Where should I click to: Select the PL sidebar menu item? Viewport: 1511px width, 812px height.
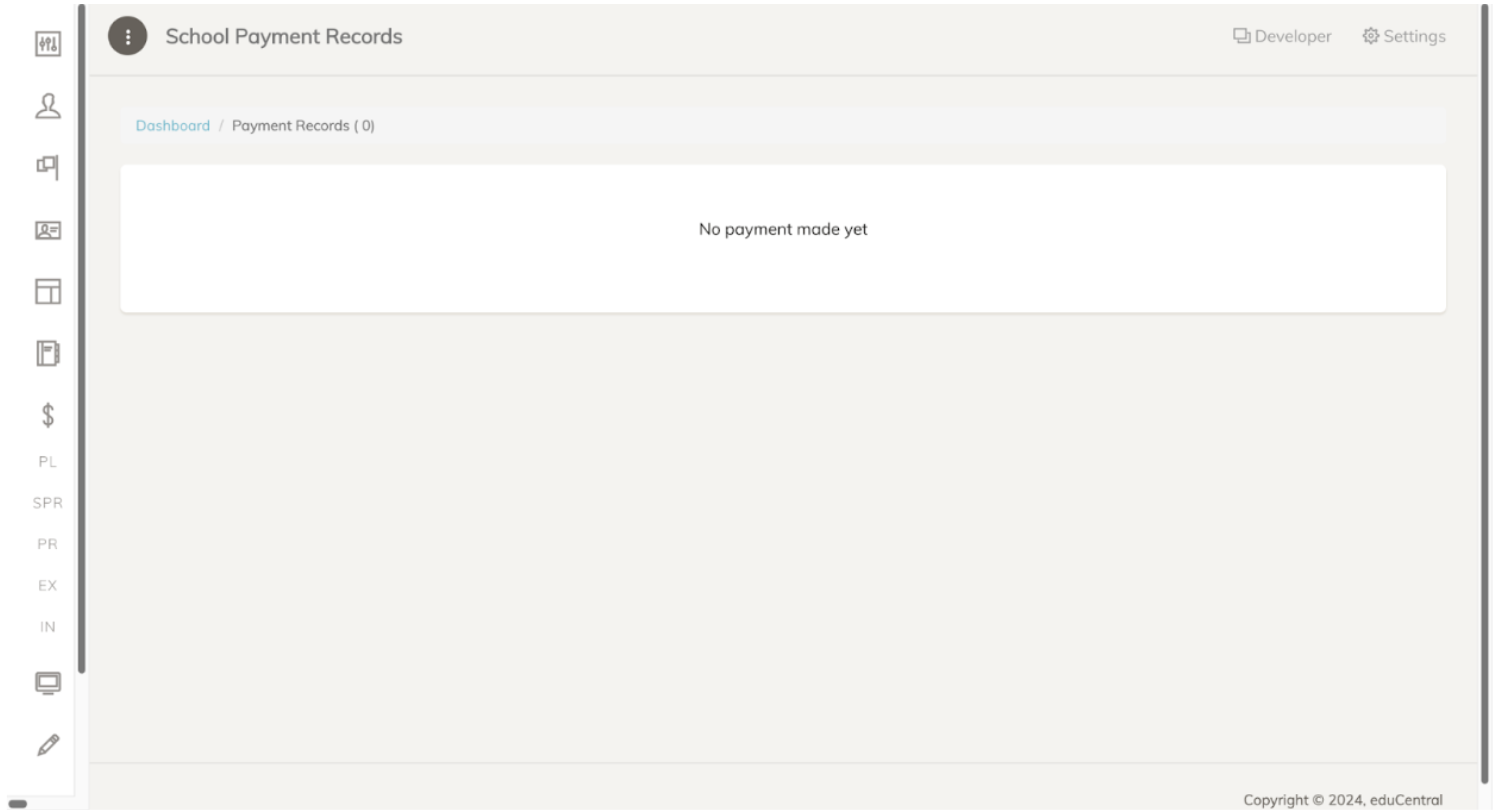[x=47, y=462]
